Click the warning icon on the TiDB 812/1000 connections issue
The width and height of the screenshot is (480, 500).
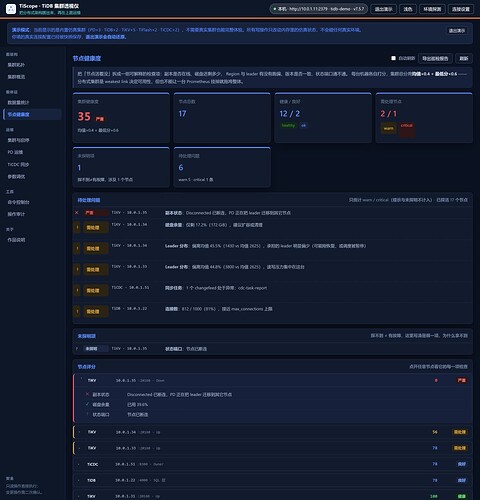click(x=77, y=311)
